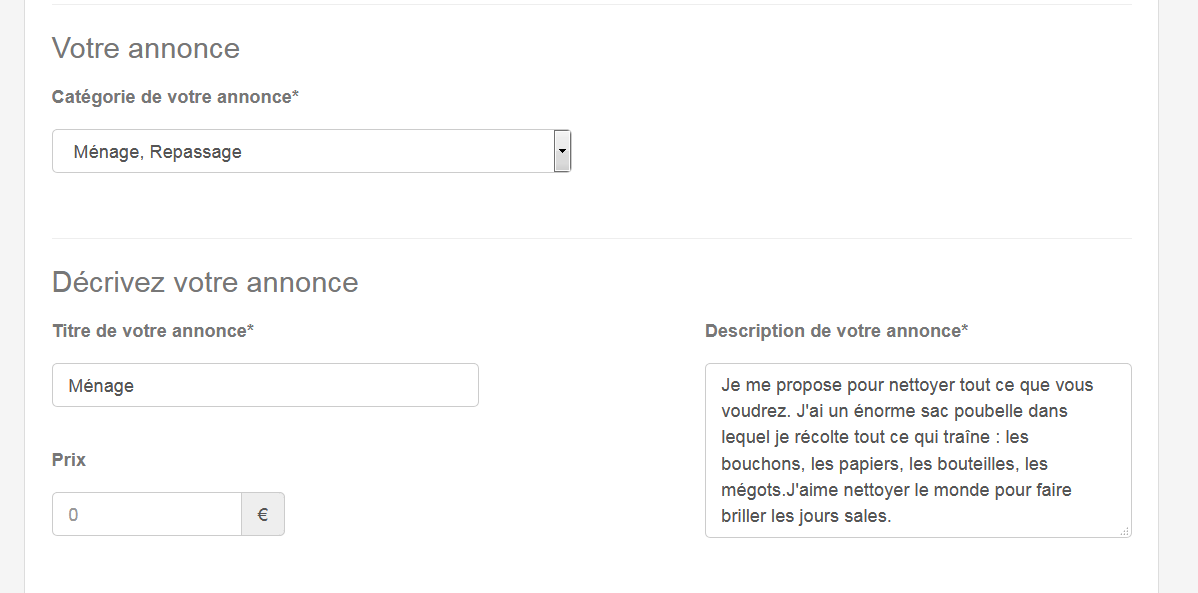Click the "Catégorie de votre annonce*" label
Screen dimensions: 1198x593
[x=175, y=97]
